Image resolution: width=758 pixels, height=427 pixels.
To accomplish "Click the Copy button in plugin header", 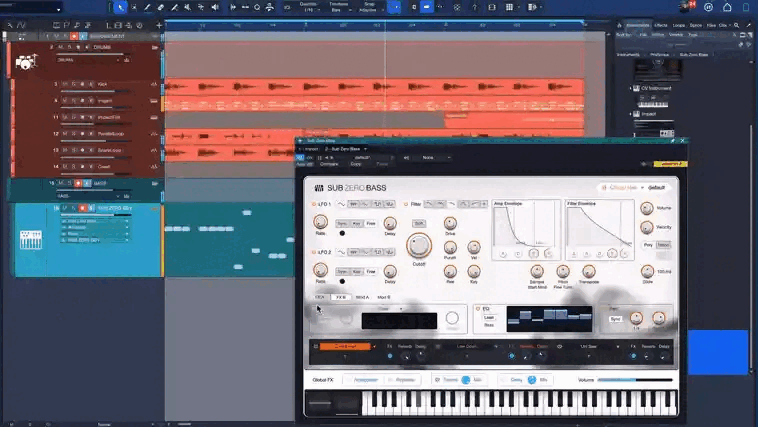I will tap(356, 164).
